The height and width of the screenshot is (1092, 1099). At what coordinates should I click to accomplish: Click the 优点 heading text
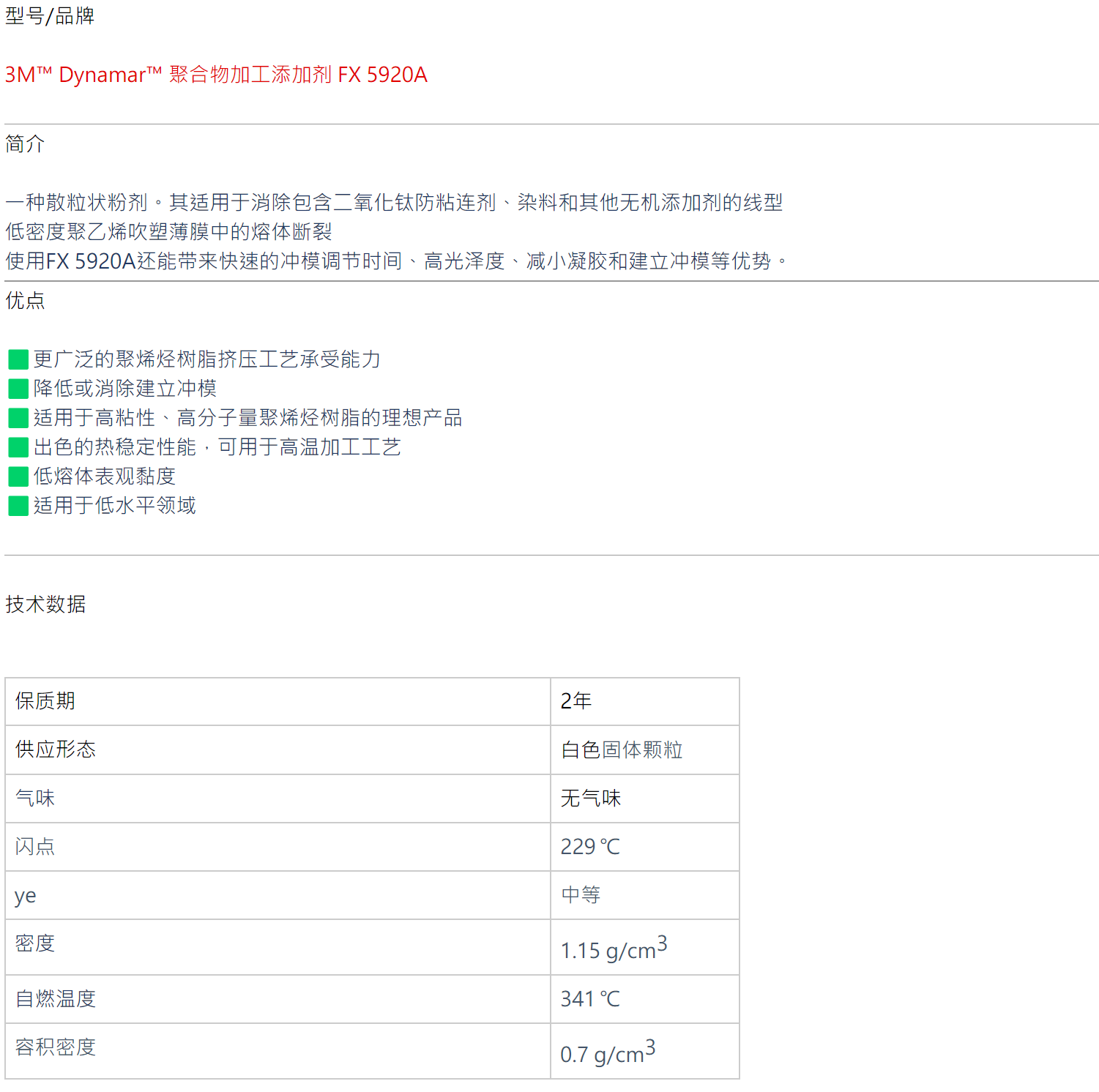click(x=23, y=301)
